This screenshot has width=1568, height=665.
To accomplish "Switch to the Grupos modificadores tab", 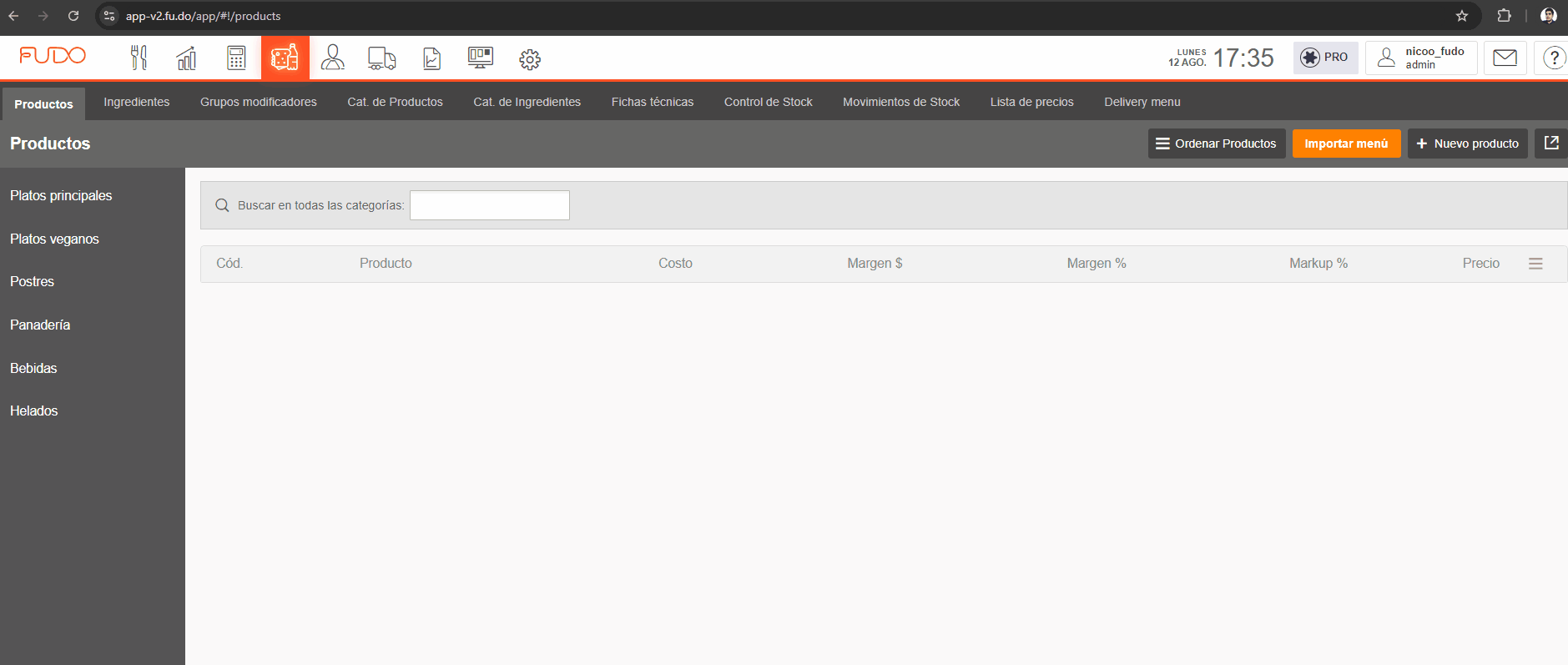I will [259, 102].
